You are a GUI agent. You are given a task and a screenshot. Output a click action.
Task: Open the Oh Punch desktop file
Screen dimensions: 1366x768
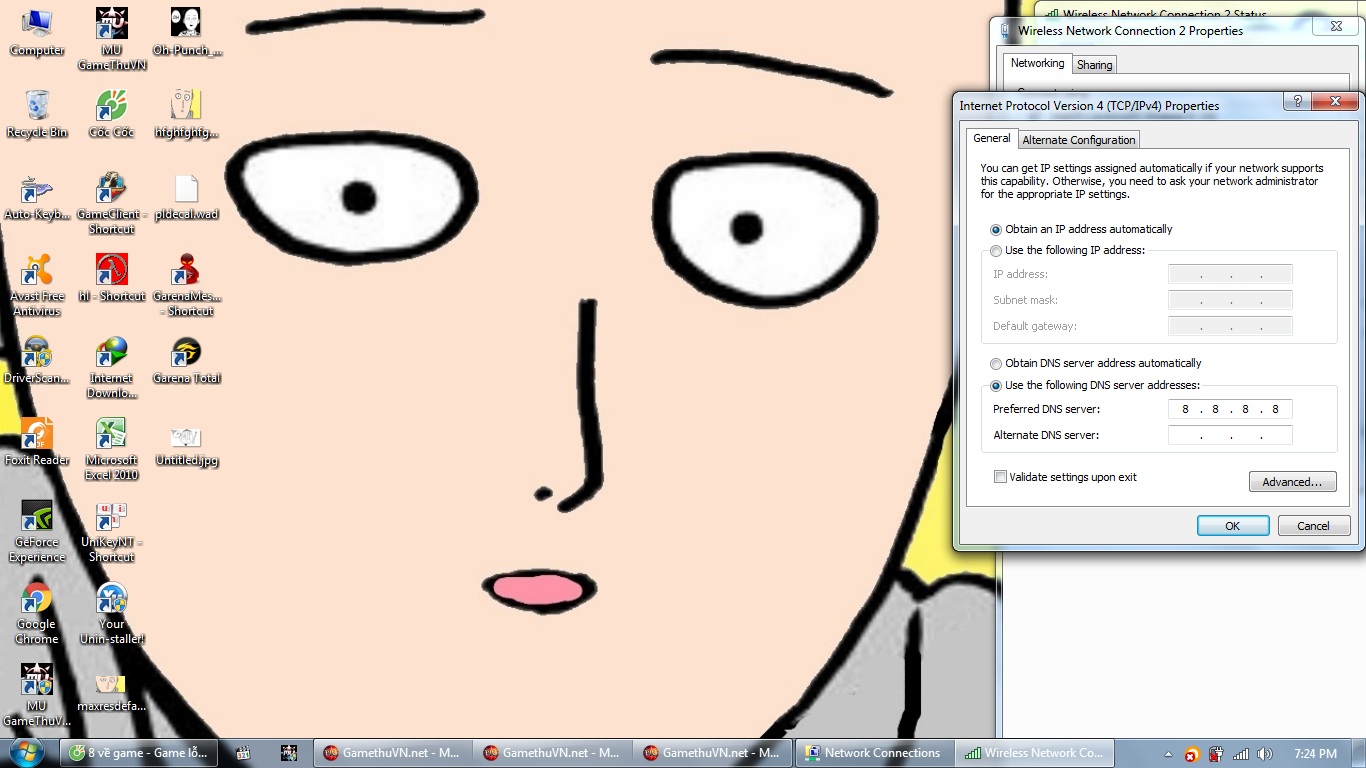click(186, 32)
